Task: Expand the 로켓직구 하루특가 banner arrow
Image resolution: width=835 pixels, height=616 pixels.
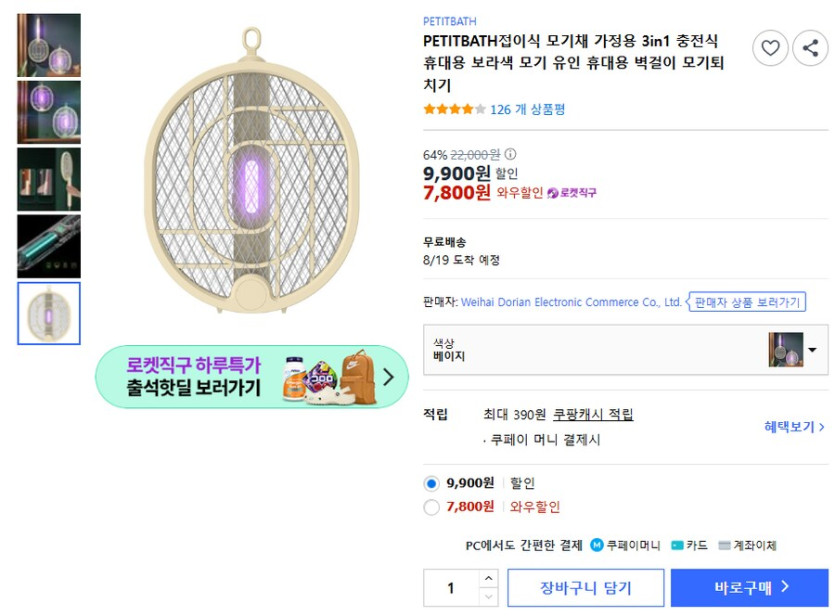Action: [390, 376]
